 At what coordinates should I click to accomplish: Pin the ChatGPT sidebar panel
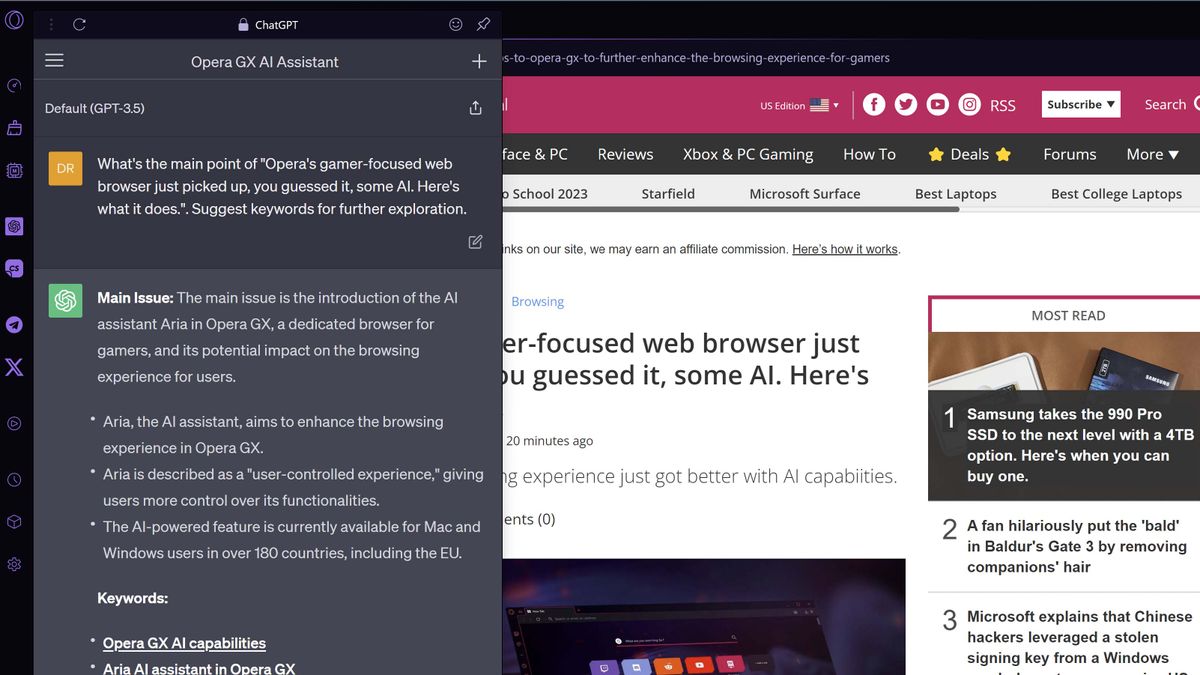coord(483,24)
